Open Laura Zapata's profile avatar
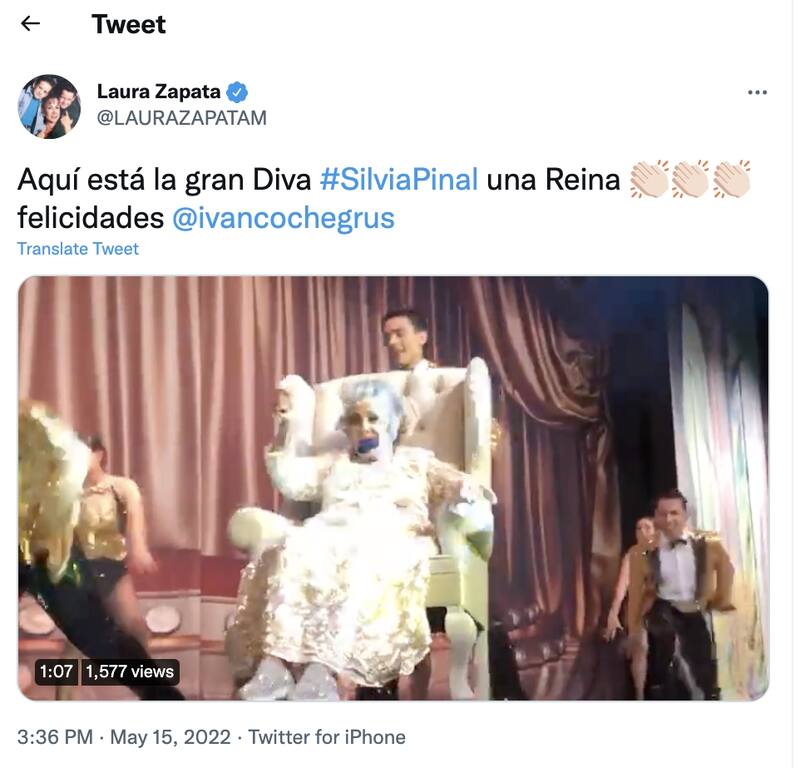The width and height of the screenshot is (800, 768). pos(49,106)
